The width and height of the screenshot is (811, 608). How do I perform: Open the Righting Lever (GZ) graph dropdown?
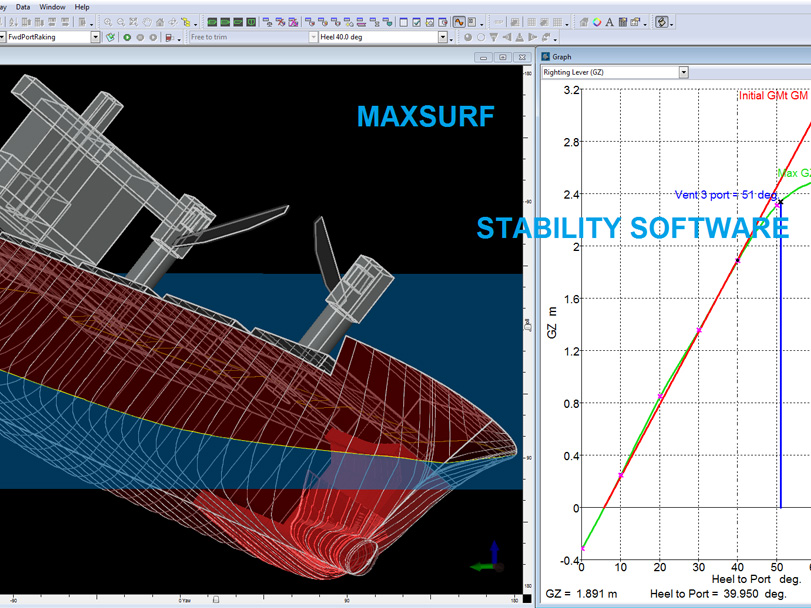pos(684,72)
